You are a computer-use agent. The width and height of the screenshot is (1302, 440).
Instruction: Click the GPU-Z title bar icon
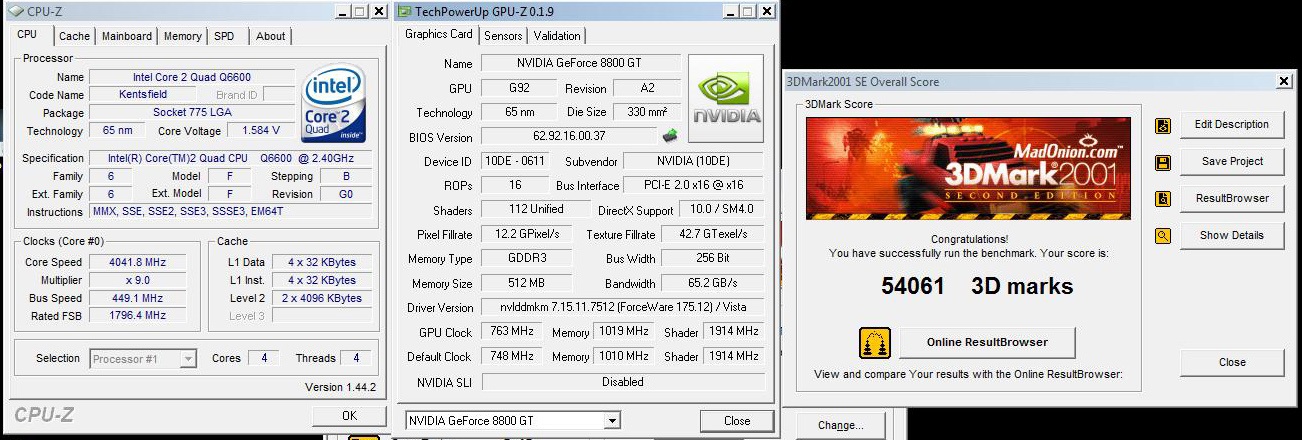click(x=403, y=12)
